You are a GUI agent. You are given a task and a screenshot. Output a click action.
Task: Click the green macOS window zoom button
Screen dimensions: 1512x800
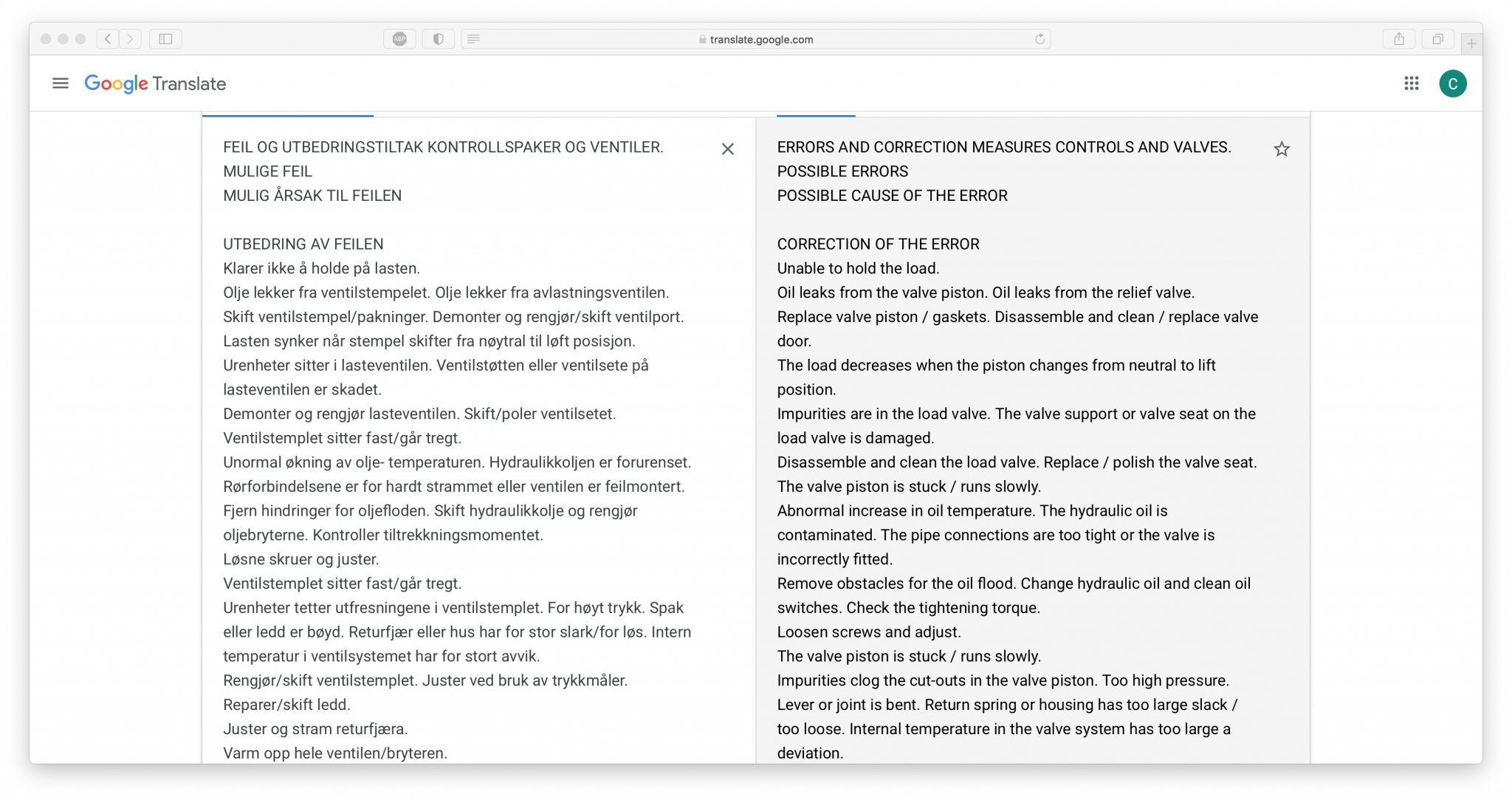[x=80, y=39]
